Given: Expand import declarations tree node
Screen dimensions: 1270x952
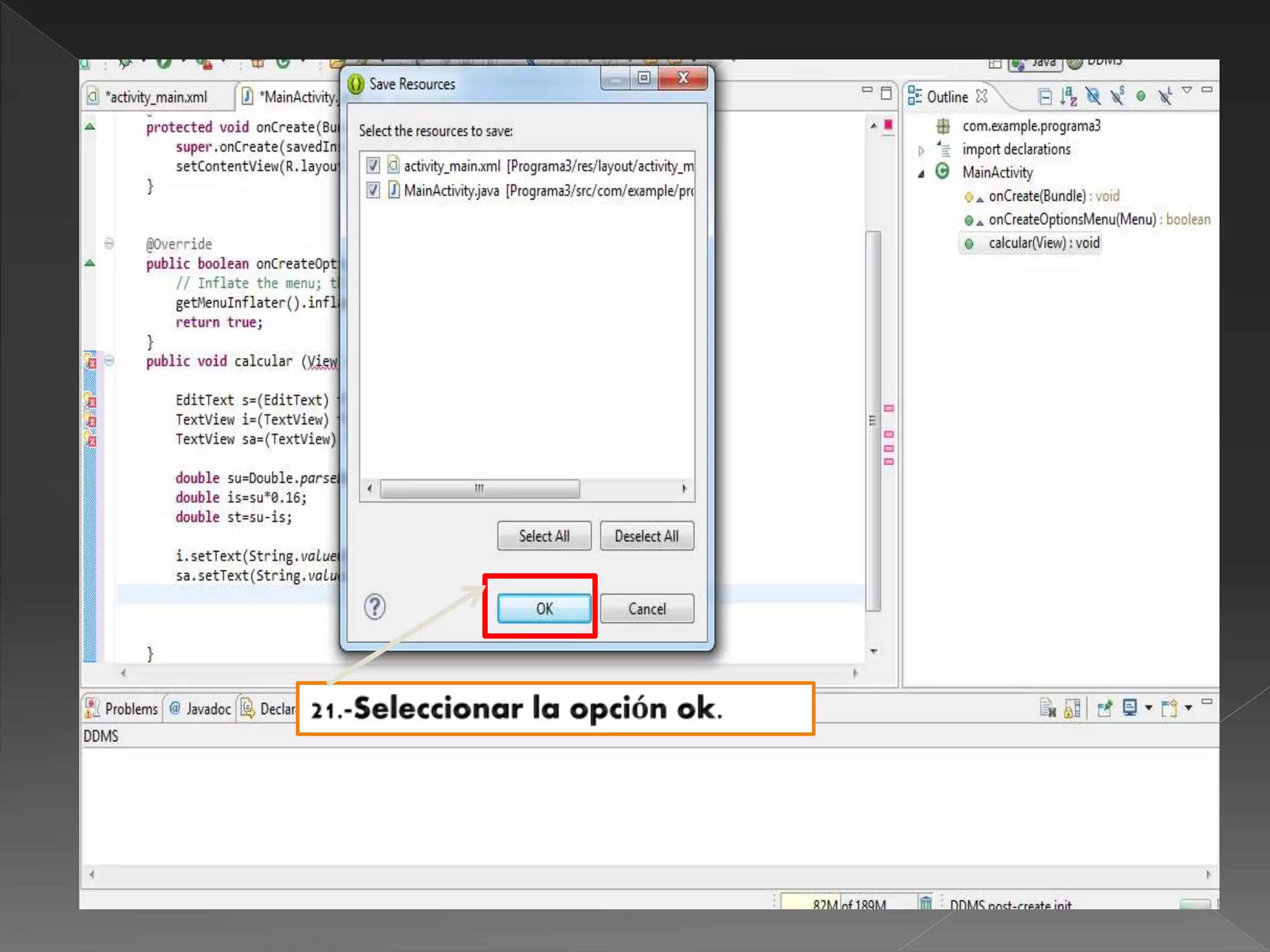Looking at the screenshot, I should click(x=921, y=150).
